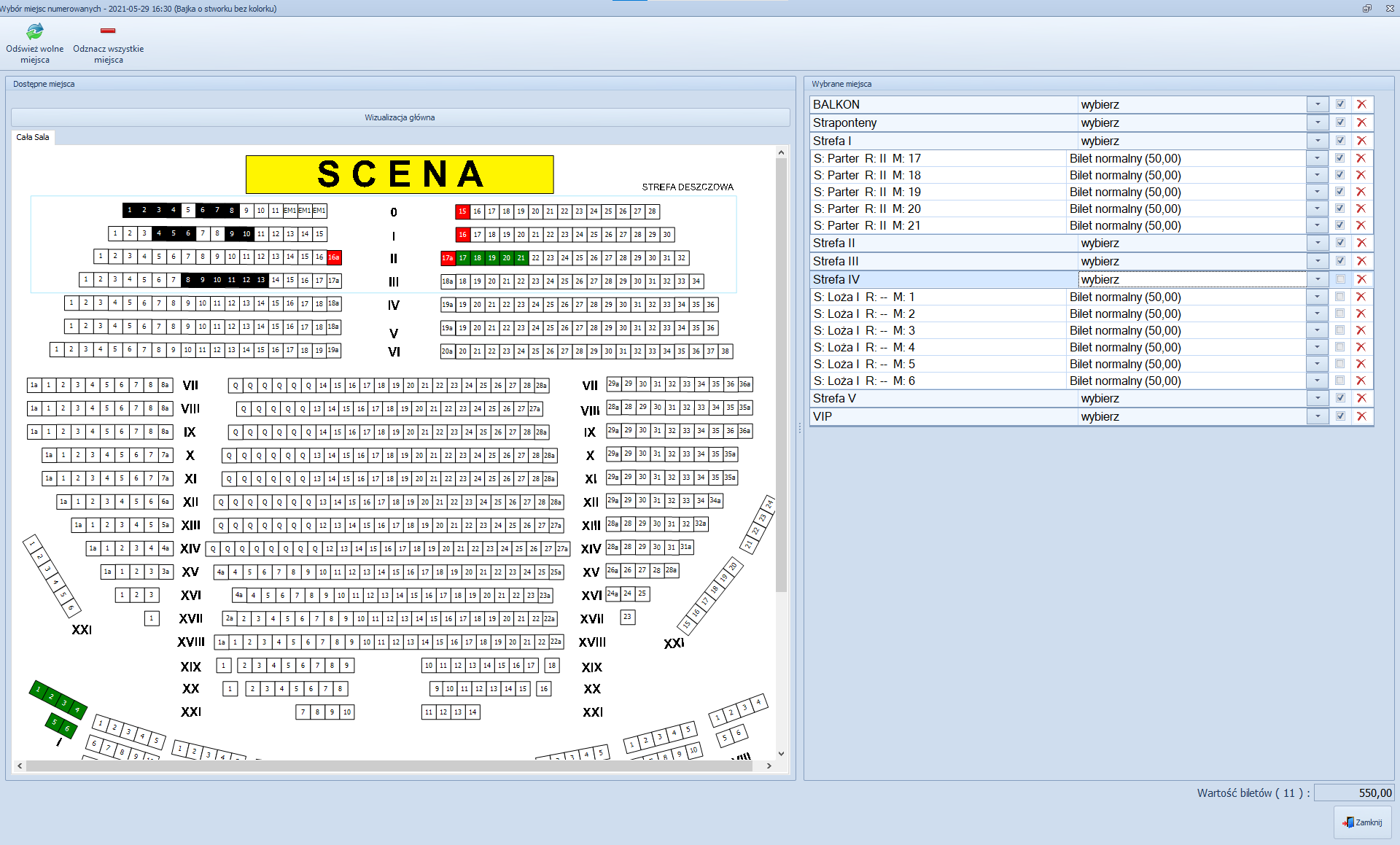
Task: Delete Parter row II seat 17 entry
Action: point(1361,158)
